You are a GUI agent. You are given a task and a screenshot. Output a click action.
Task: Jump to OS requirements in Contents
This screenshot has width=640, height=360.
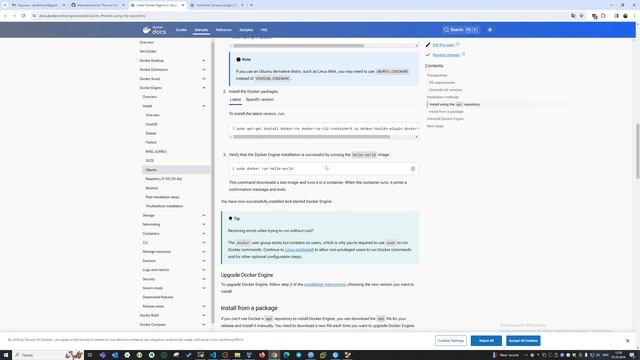click(442, 82)
